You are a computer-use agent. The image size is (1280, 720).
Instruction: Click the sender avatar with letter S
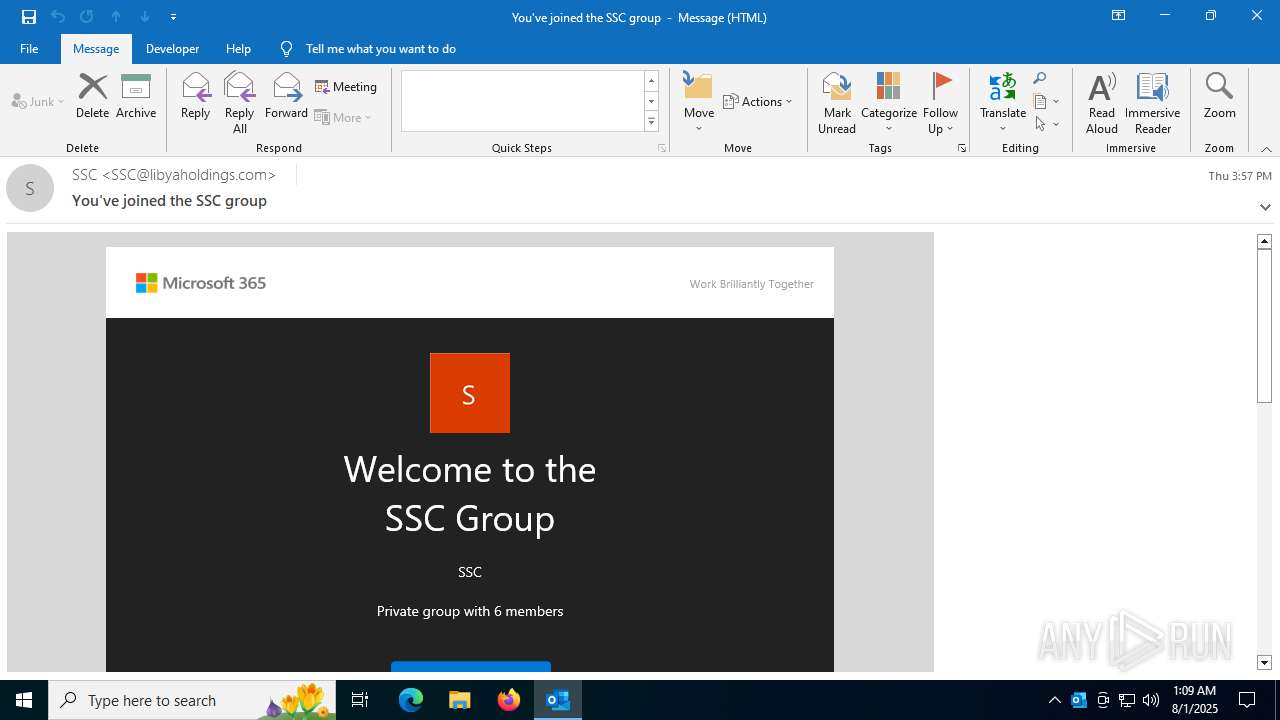[x=30, y=188]
